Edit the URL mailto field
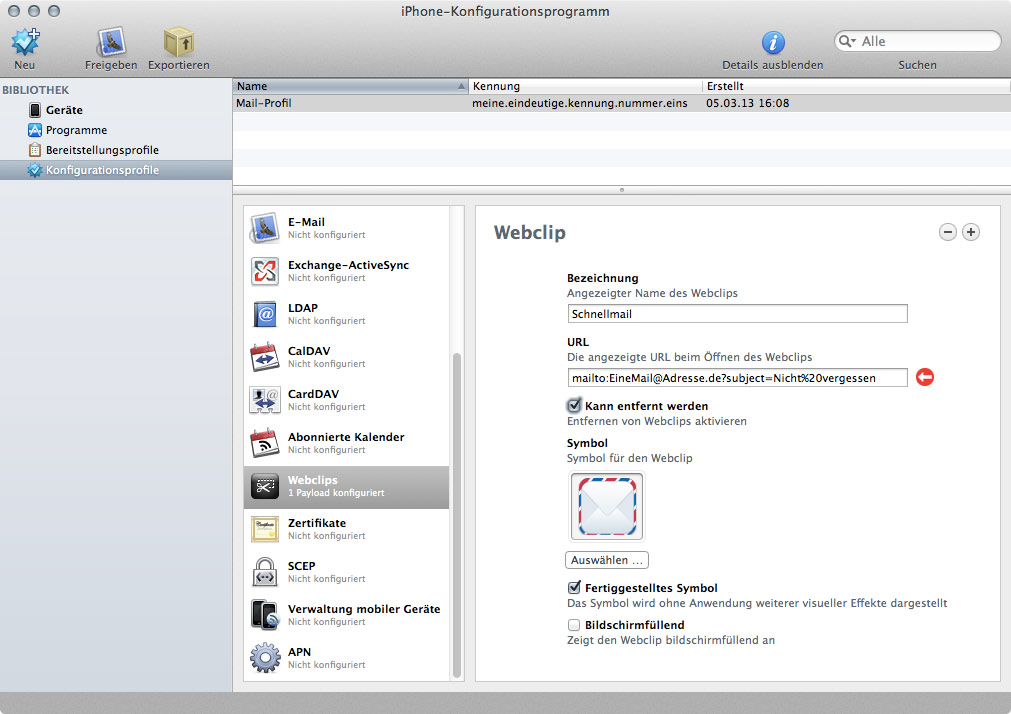The width and height of the screenshot is (1011, 714). tap(738, 378)
